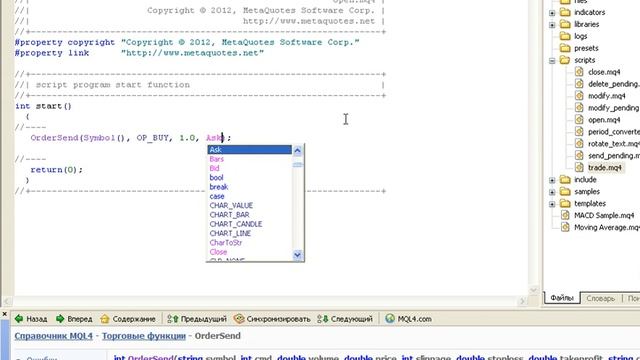Click OP_BUY in the OrderSend line

[x=152, y=138]
